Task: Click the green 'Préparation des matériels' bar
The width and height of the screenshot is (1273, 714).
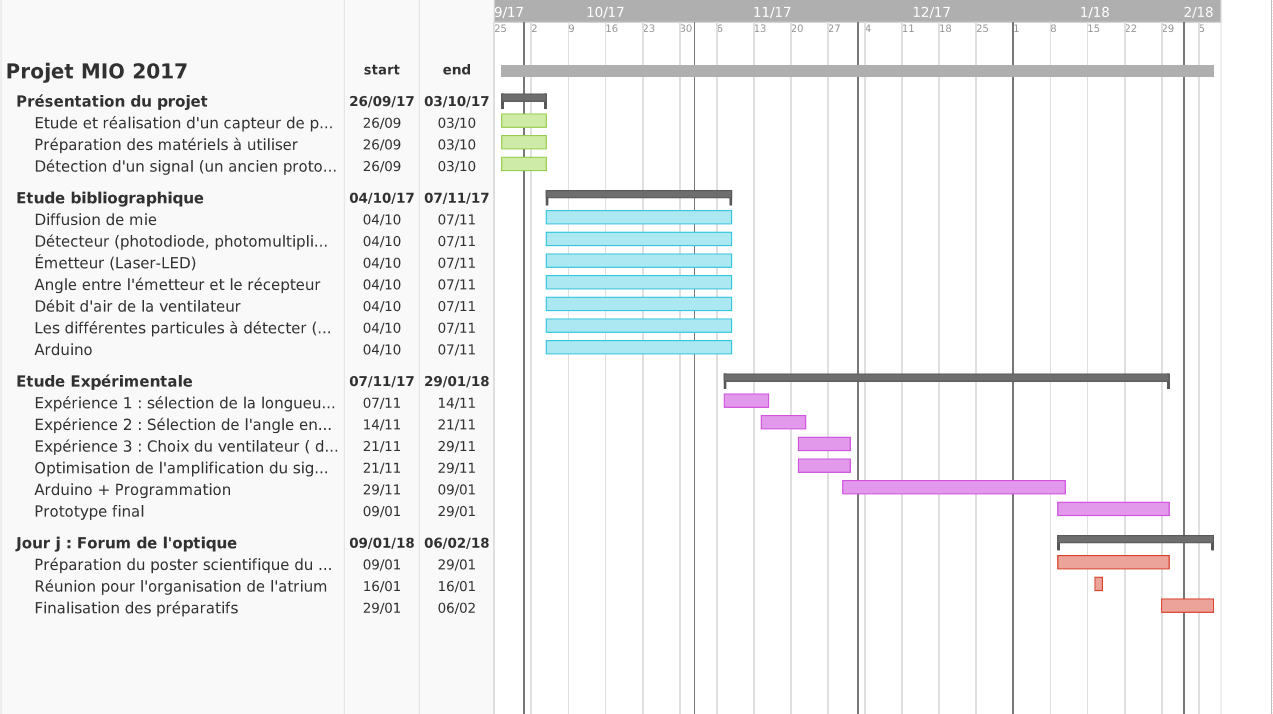Action: pos(523,142)
